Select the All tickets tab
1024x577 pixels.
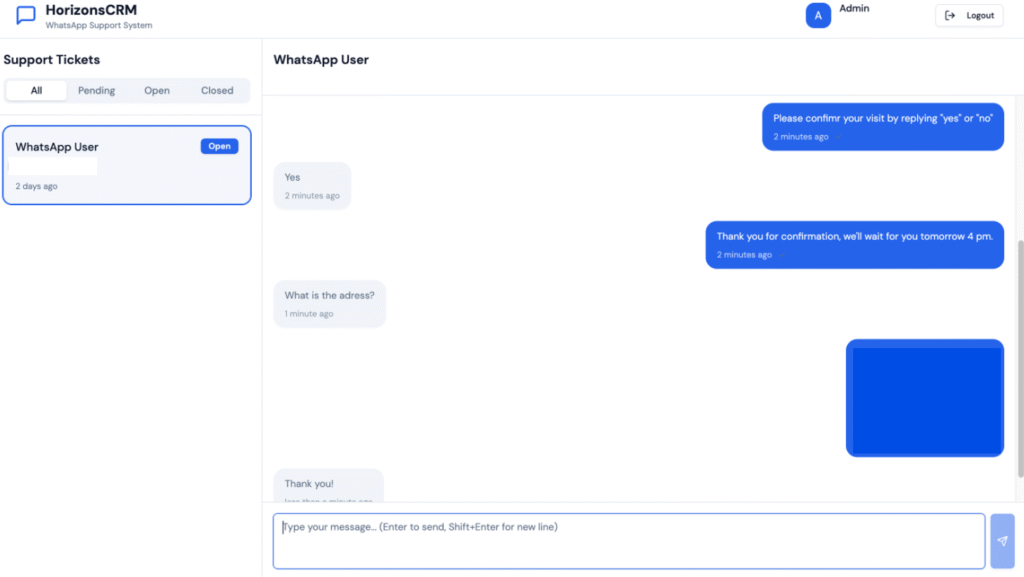pyautogui.click(x=36, y=90)
